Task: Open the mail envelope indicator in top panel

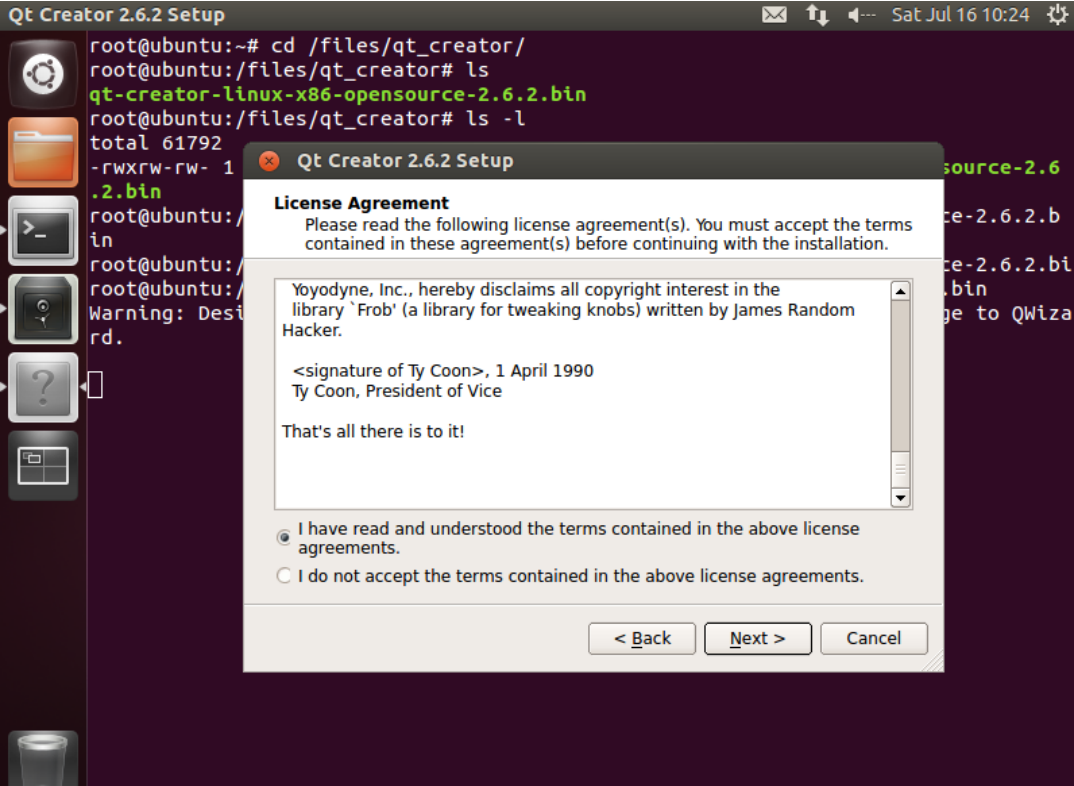Action: (774, 14)
